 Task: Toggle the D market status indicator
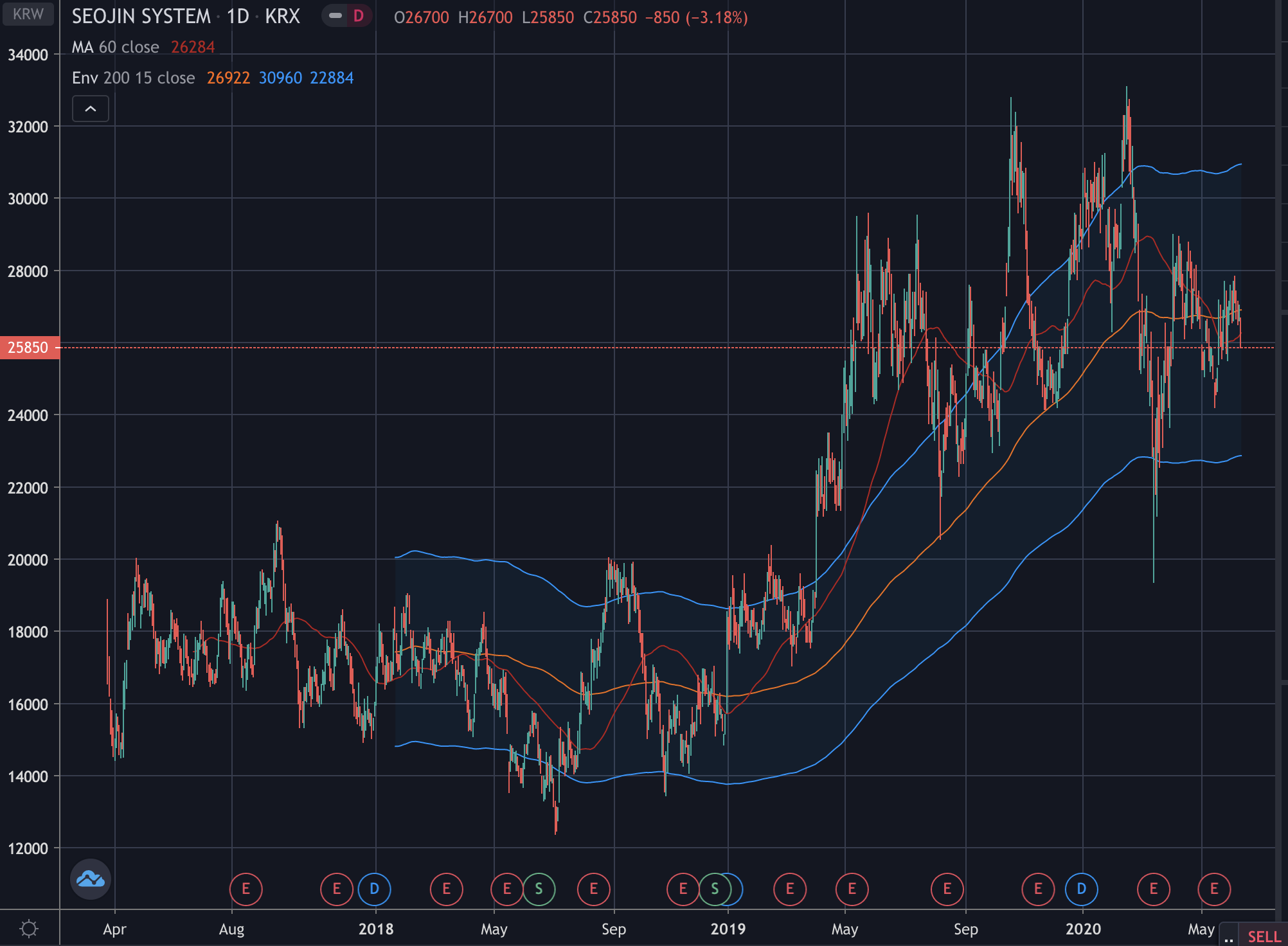tap(359, 15)
